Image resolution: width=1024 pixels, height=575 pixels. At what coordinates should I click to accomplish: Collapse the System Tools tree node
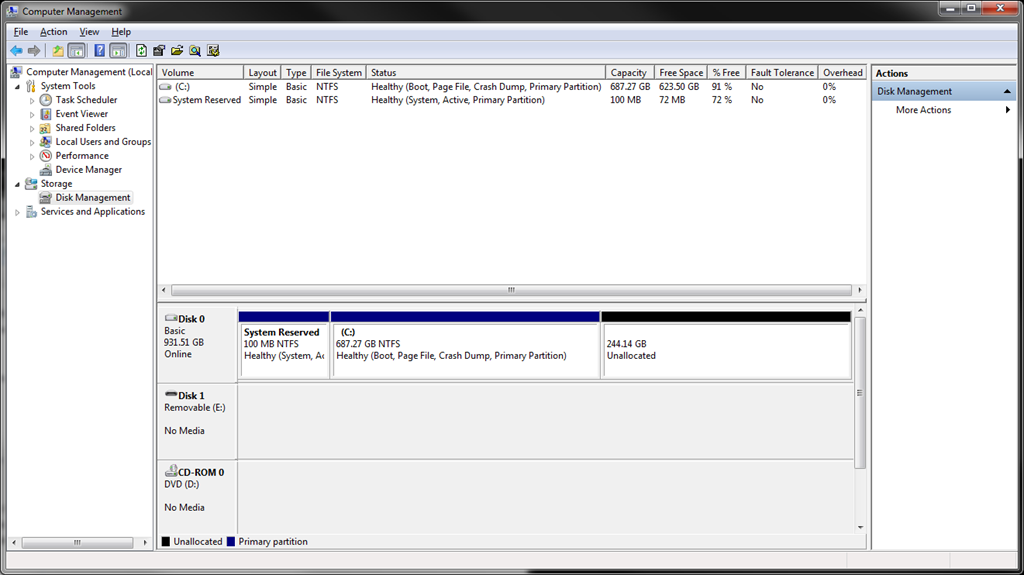pyautogui.click(x=18, y=86)
